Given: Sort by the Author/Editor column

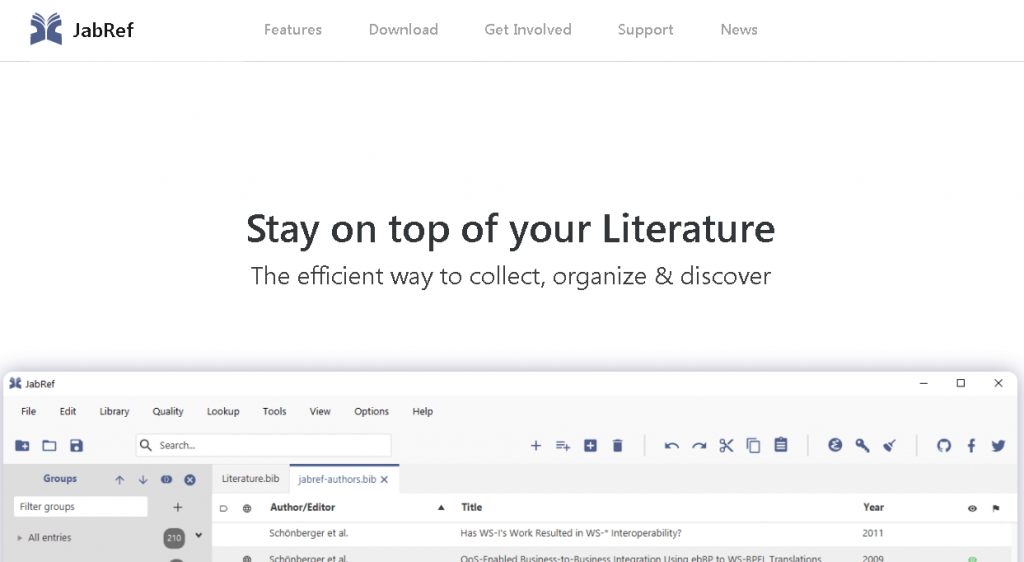Looking at the screenshot, I should (302, 507).
